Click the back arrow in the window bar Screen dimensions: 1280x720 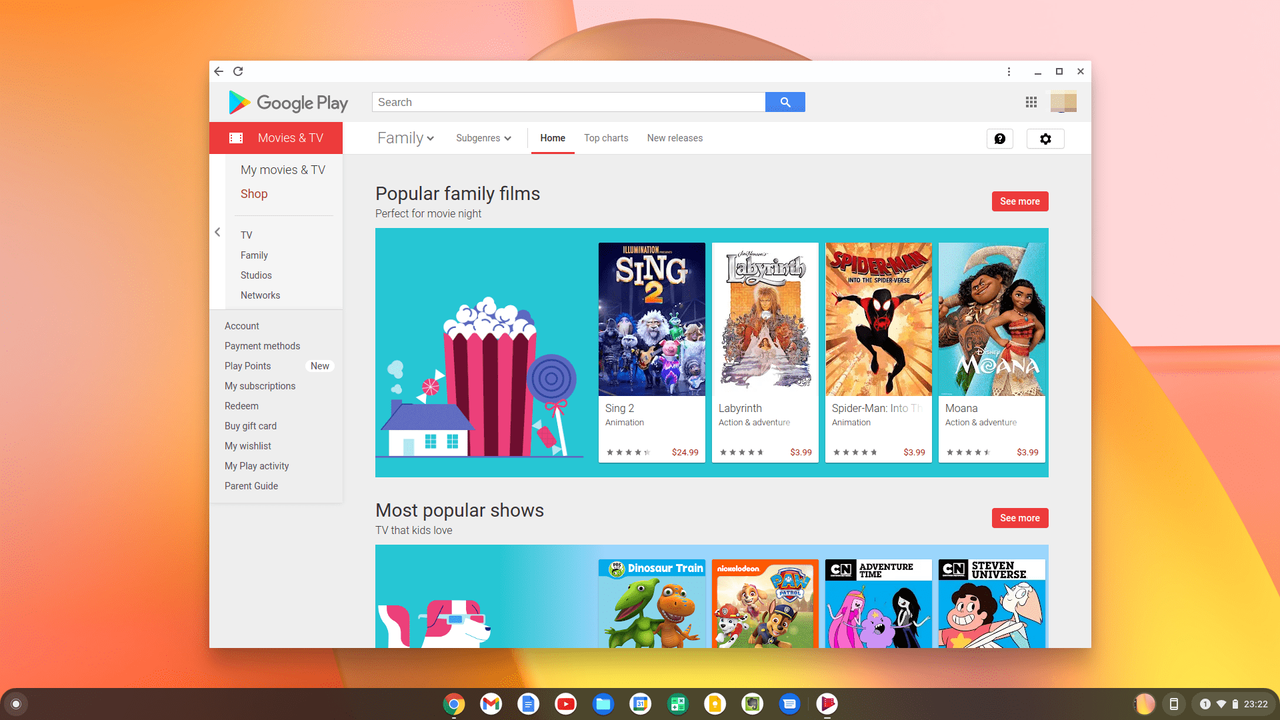[219, 71]
